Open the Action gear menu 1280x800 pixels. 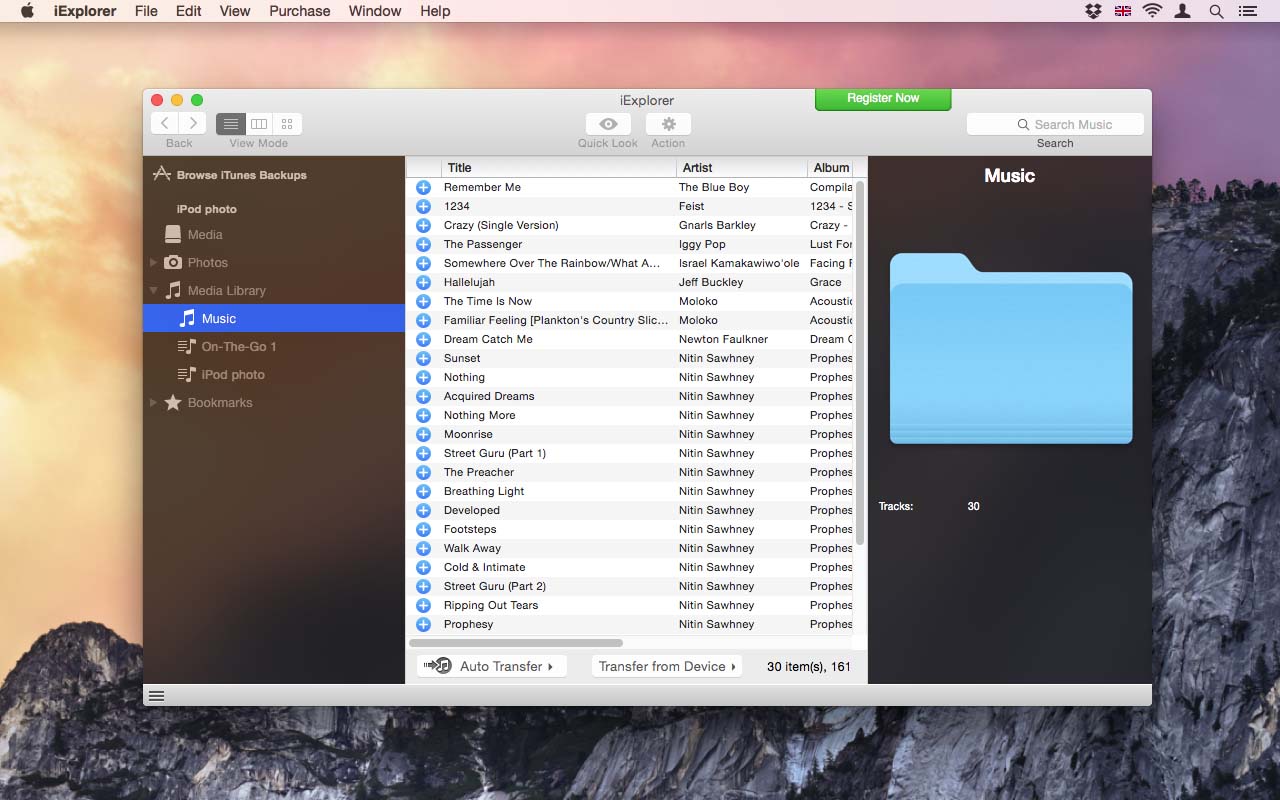(x=668, y=124)
